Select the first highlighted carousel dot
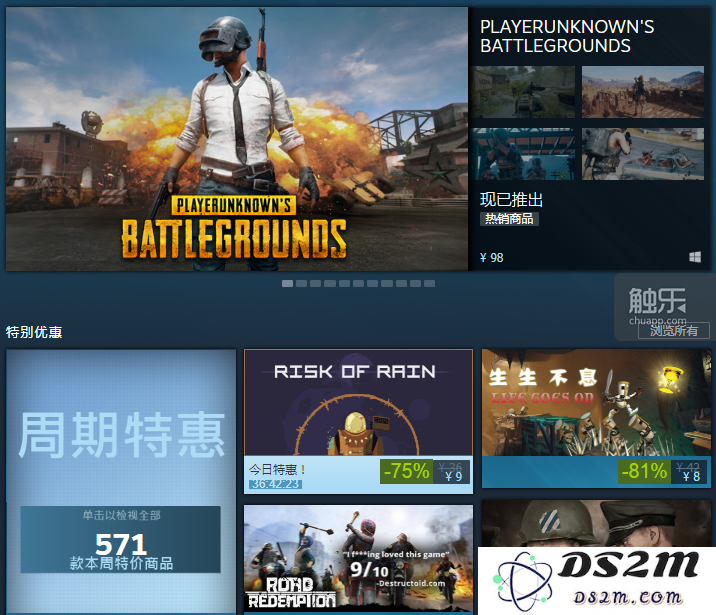The width and height of the screenshot is (716, 615). point(287,284)
